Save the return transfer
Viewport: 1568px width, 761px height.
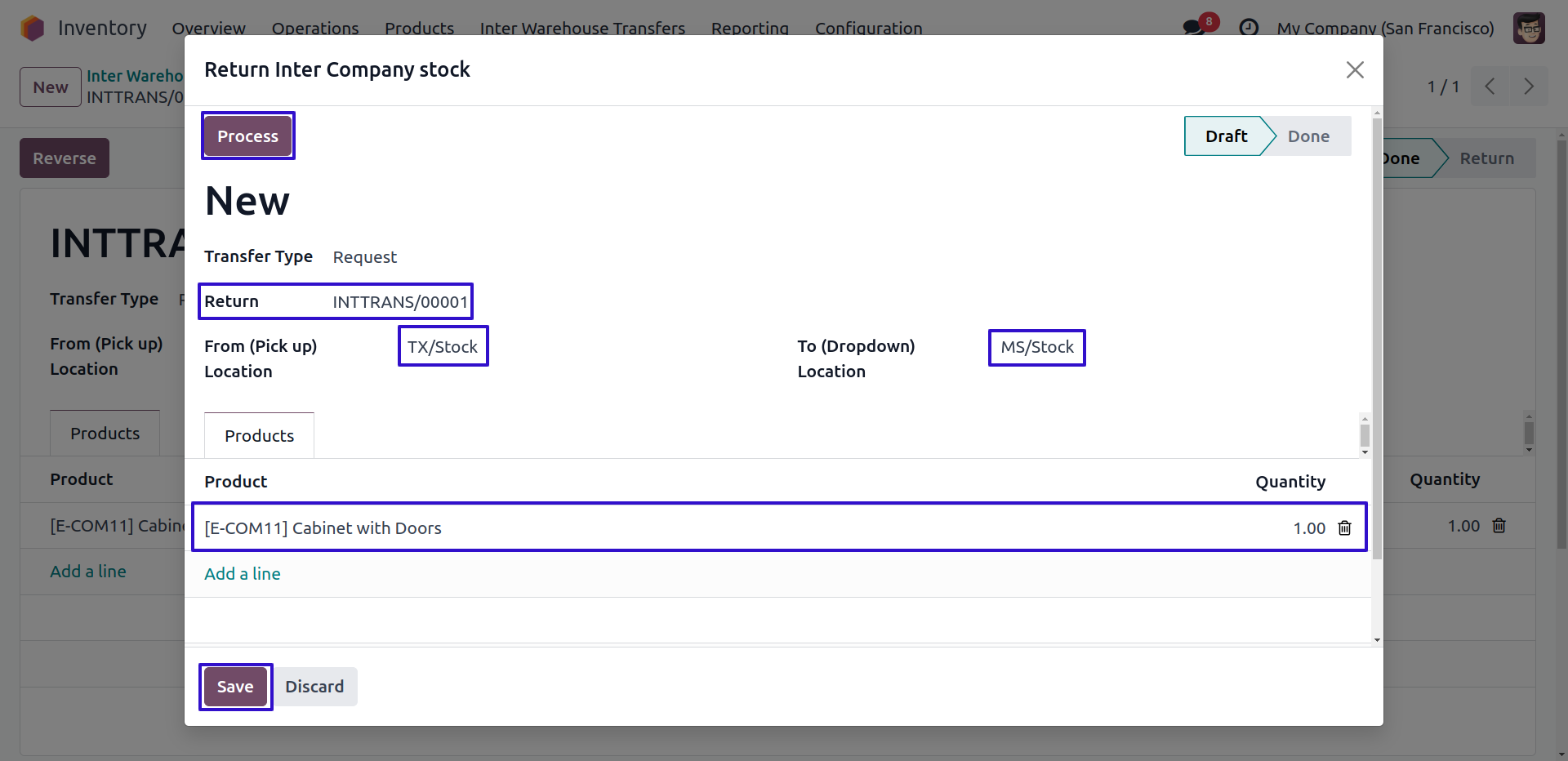point(235,687)
